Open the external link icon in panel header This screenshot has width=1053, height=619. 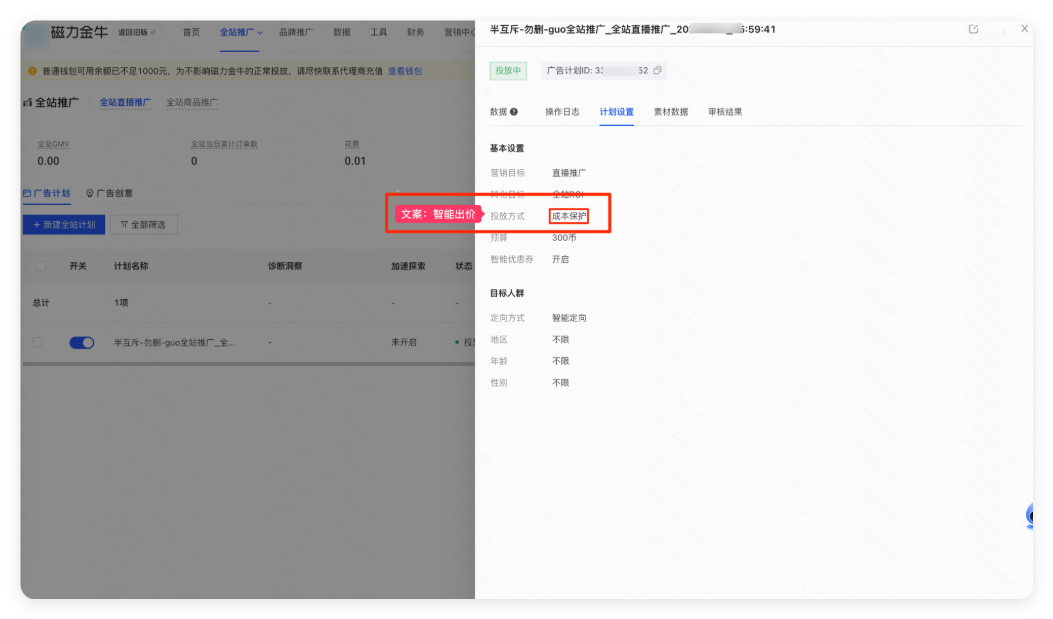[x=973, y=30]
